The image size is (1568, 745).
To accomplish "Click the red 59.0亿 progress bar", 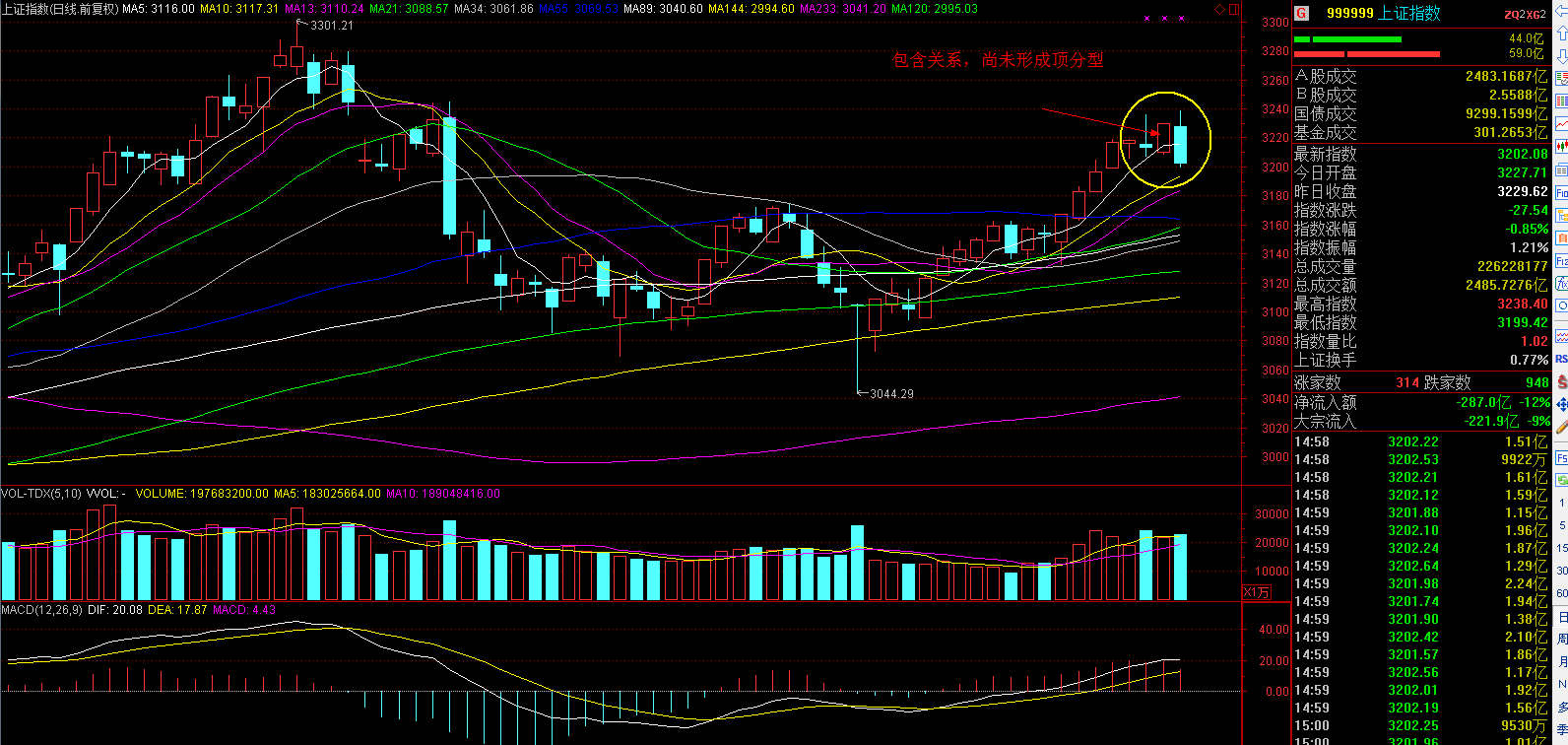I will [1365, 53].
